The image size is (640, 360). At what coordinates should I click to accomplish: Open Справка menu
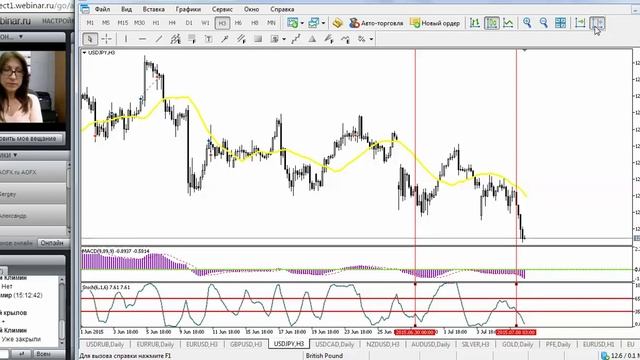point(282,9)
